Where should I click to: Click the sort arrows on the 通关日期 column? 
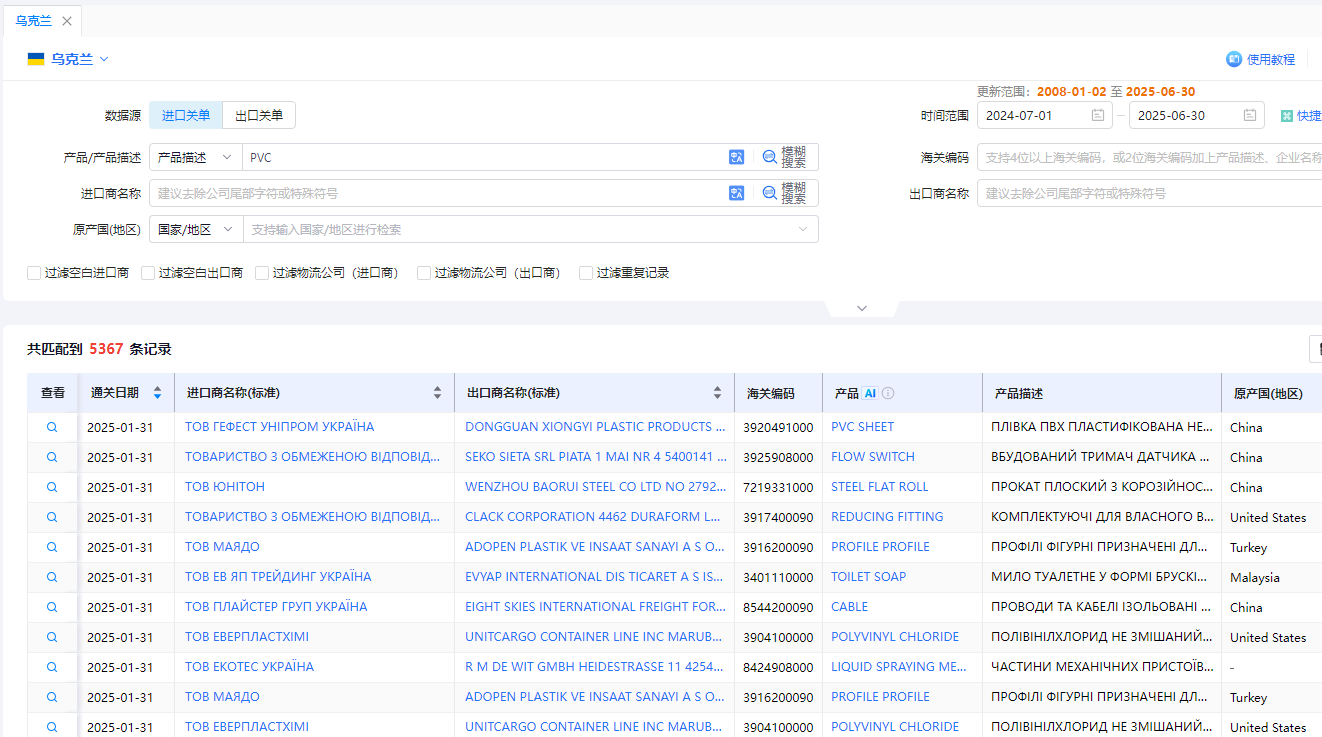tap(157, 393)
